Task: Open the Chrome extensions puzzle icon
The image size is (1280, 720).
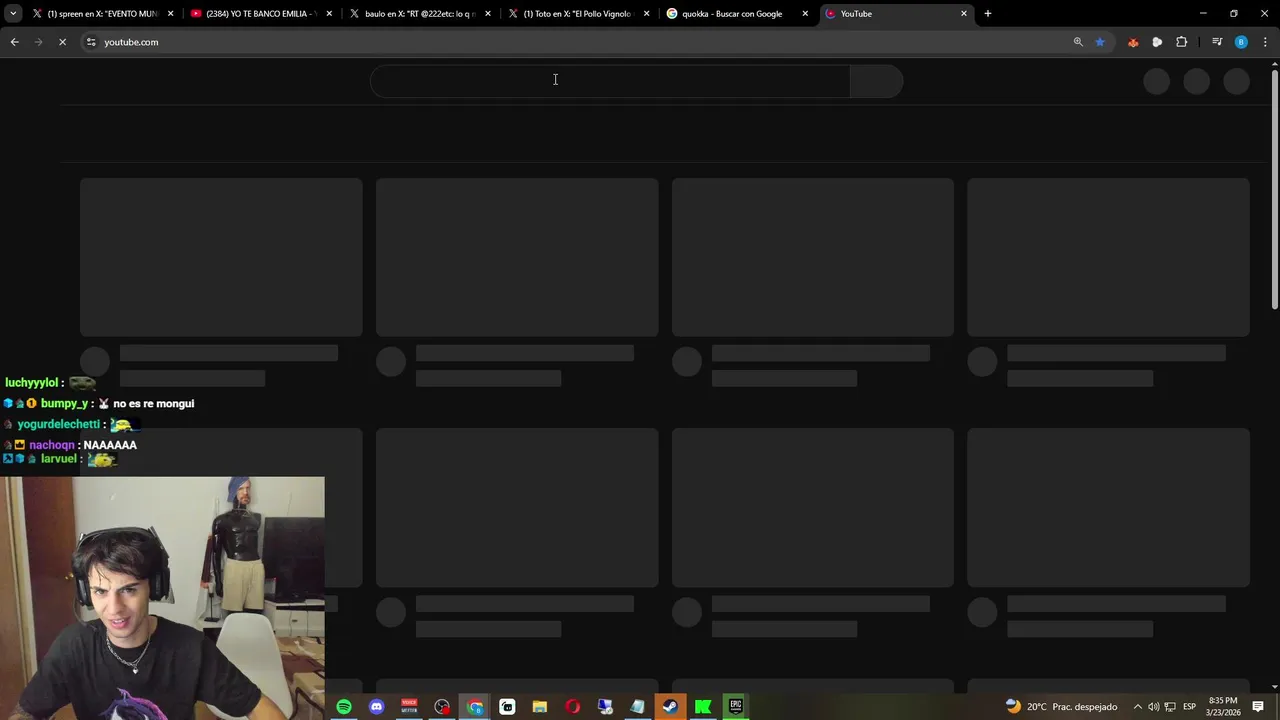Action: click(x=1182, y=42)
